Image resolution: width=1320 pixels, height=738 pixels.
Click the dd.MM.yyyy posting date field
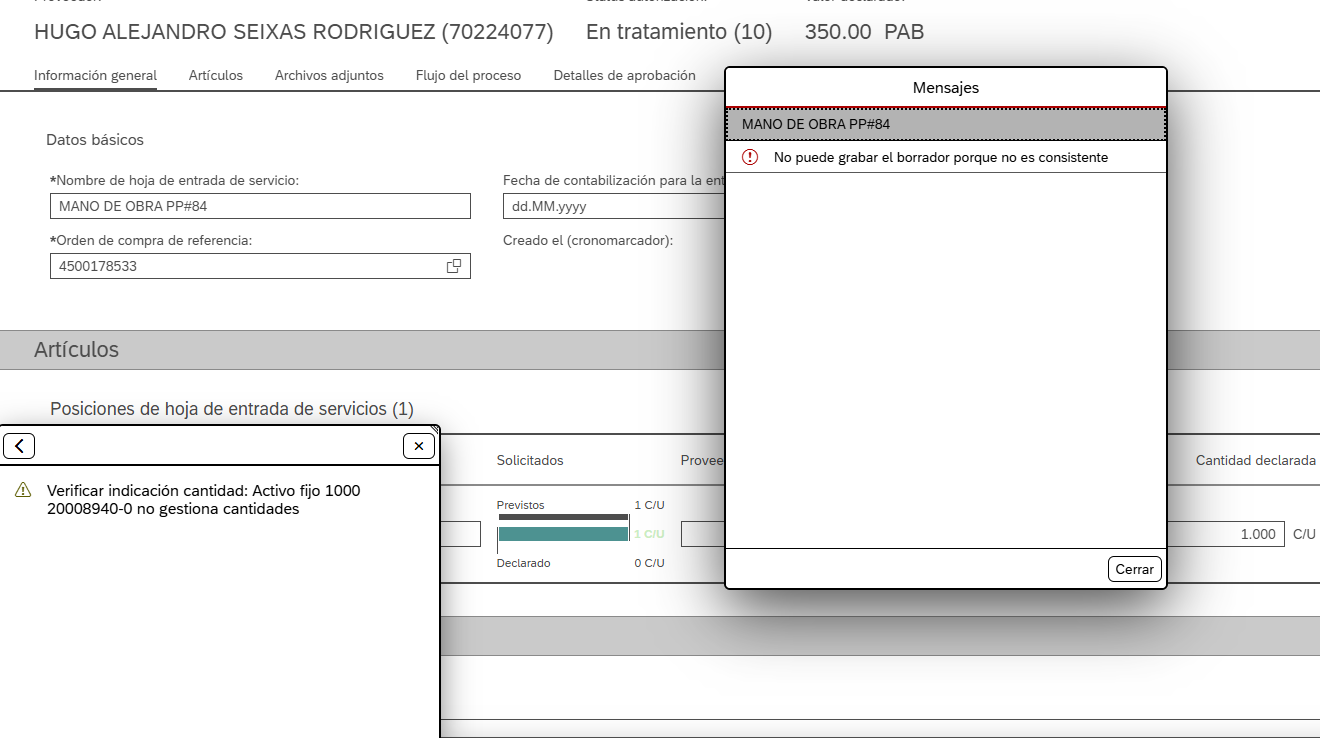612,206
